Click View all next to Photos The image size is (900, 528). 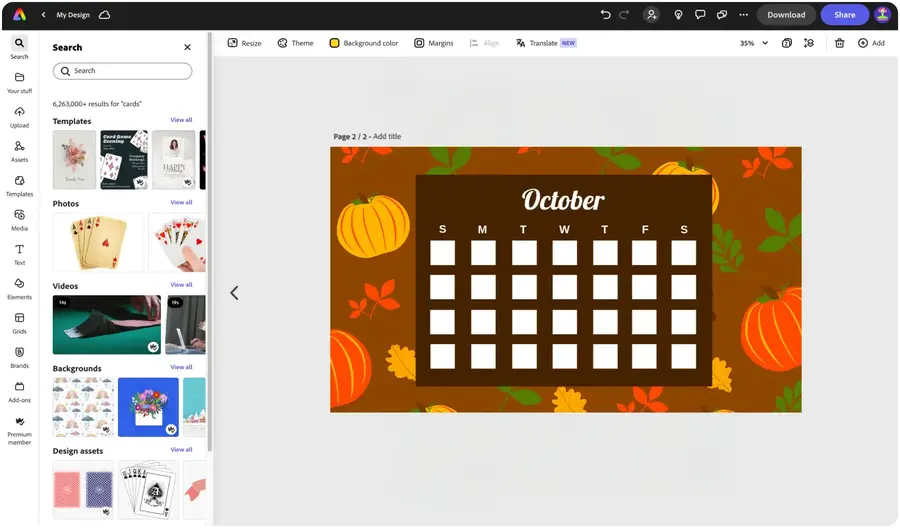click(181, 203)
